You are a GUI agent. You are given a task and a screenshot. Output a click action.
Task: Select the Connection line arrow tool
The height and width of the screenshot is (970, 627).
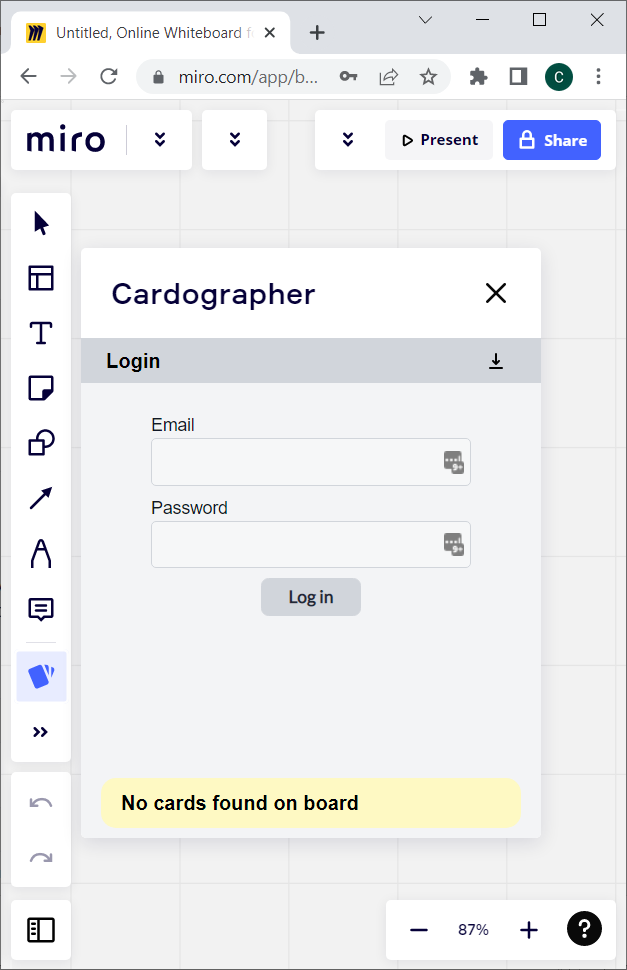tap(41, 498)
